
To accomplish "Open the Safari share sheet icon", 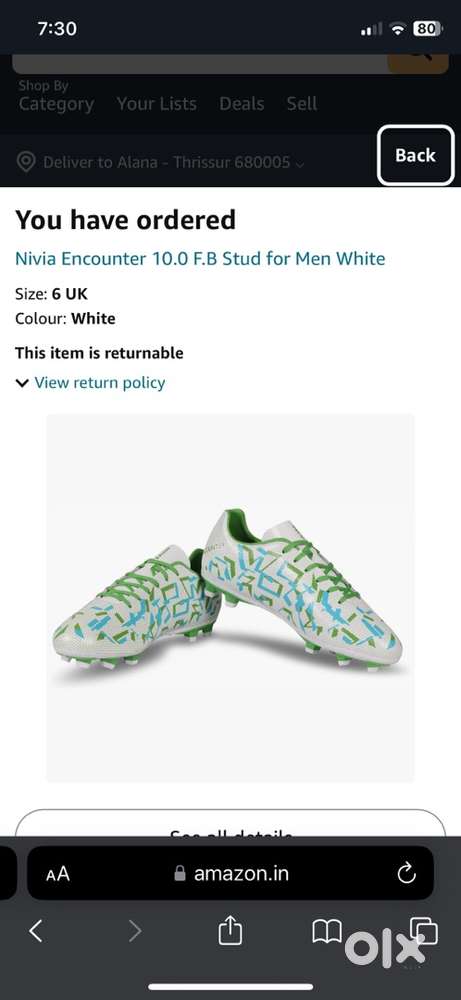I will point(230,930).
